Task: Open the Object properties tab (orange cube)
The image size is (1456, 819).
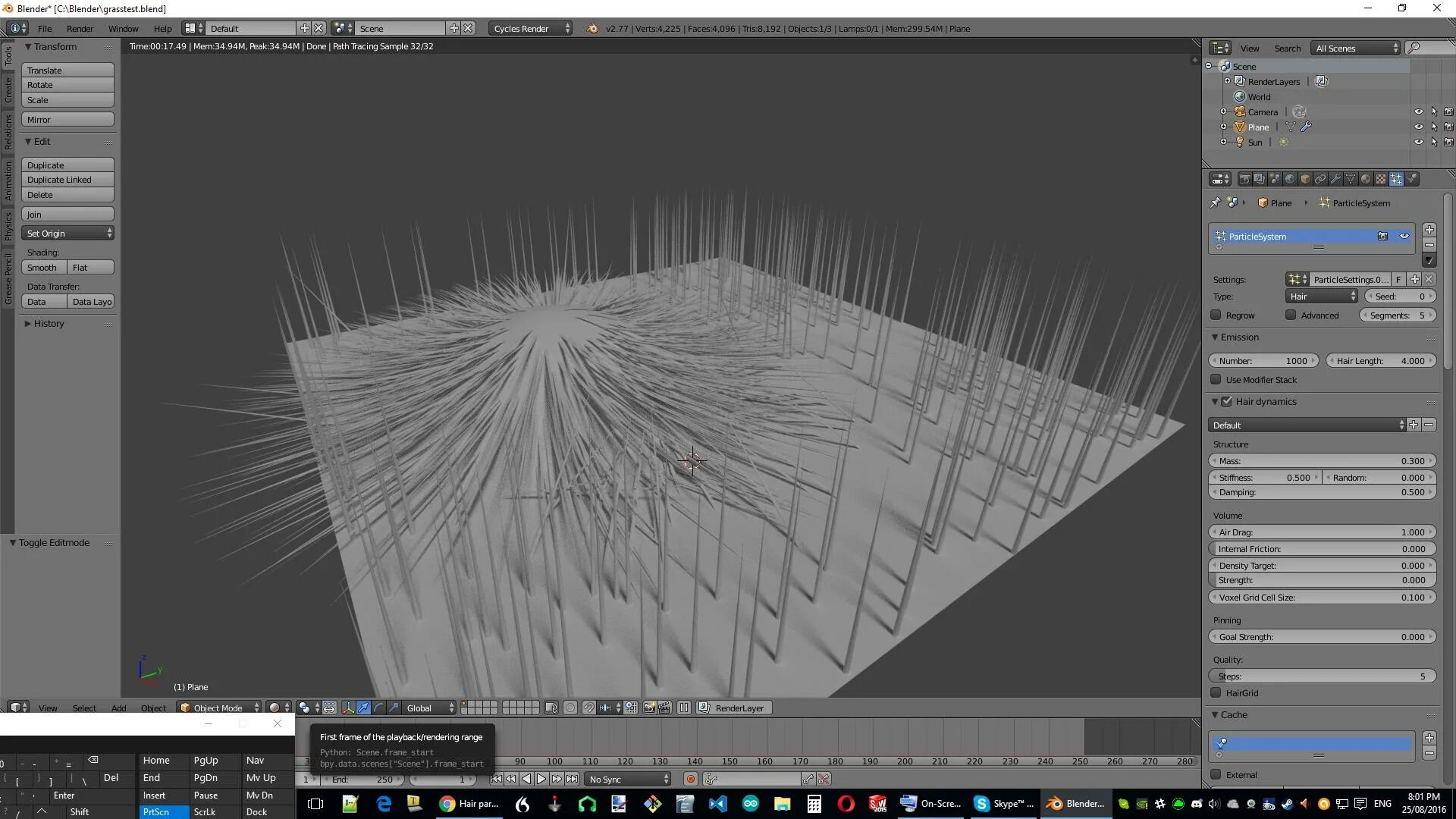Action: tap(1305, 179)
